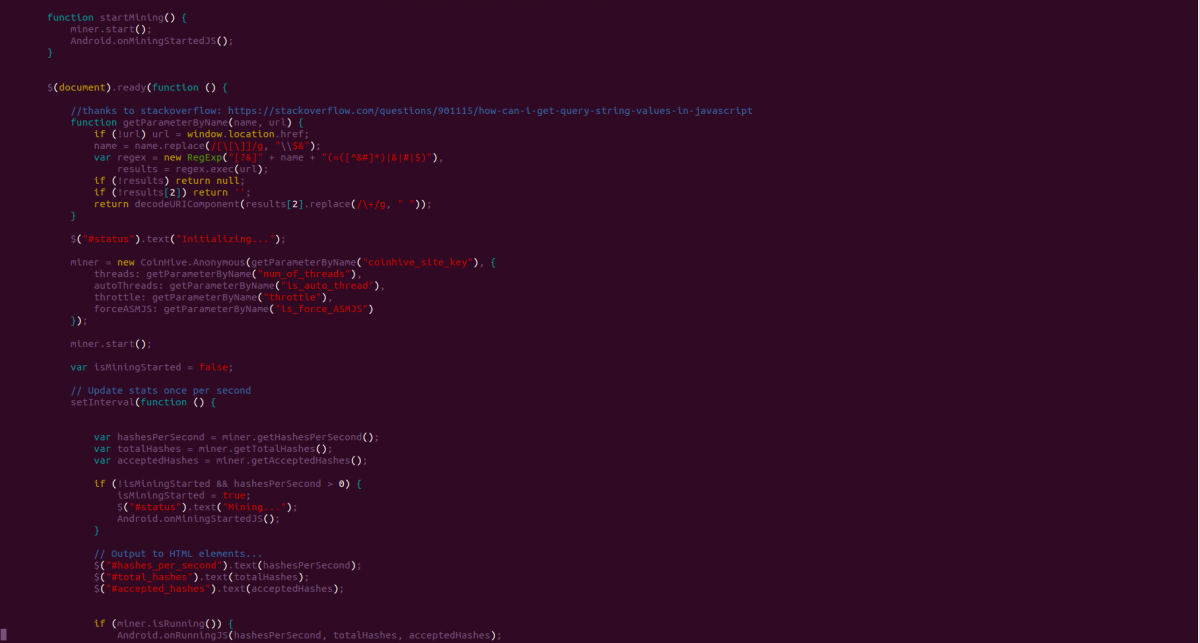Viewport: 1200px width, 643px height.
Task: Open the stackoverflow URL in the comment
Action: click(489, 111)
